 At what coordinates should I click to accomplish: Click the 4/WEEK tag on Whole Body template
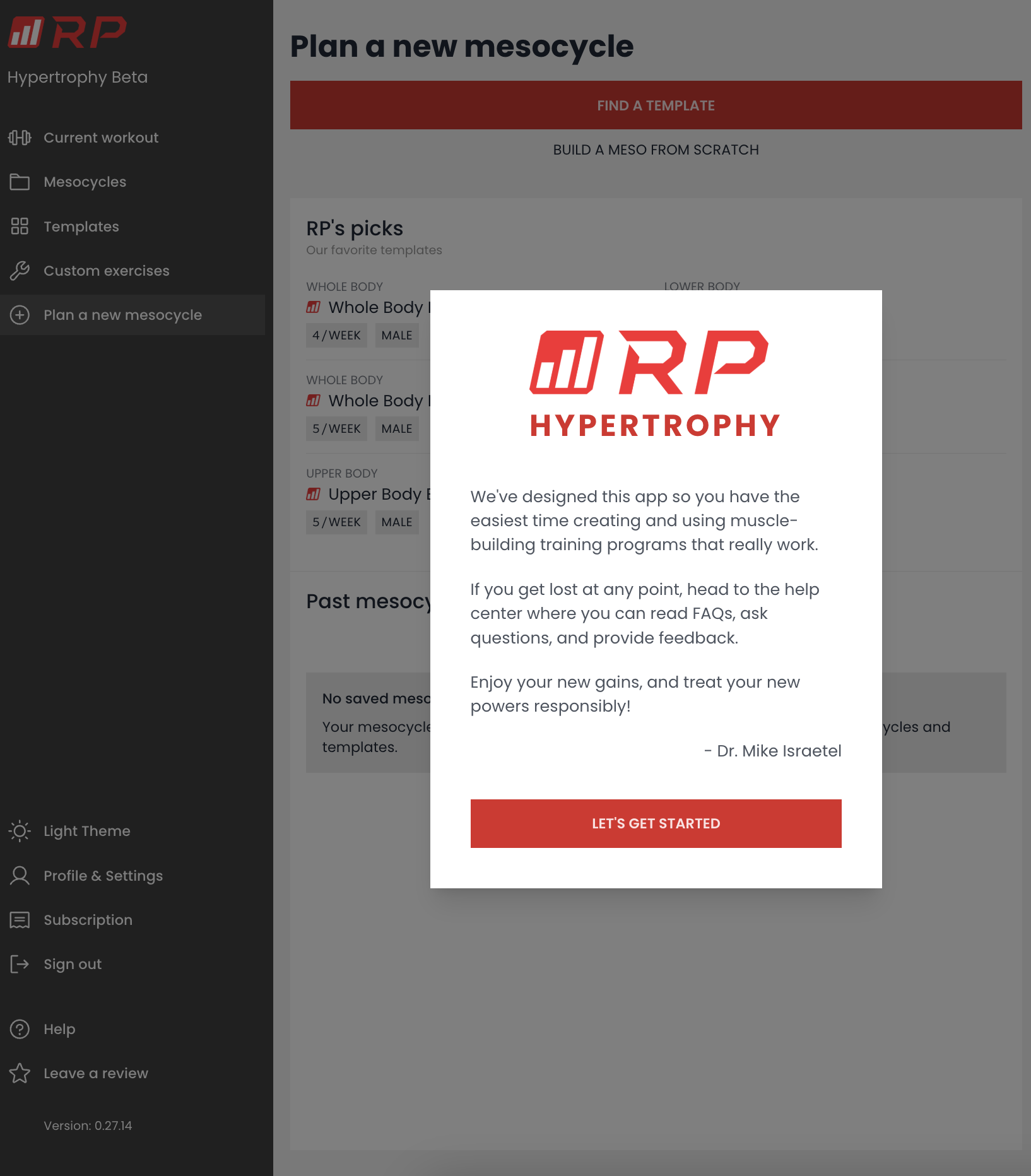click(x=336, y=335)
